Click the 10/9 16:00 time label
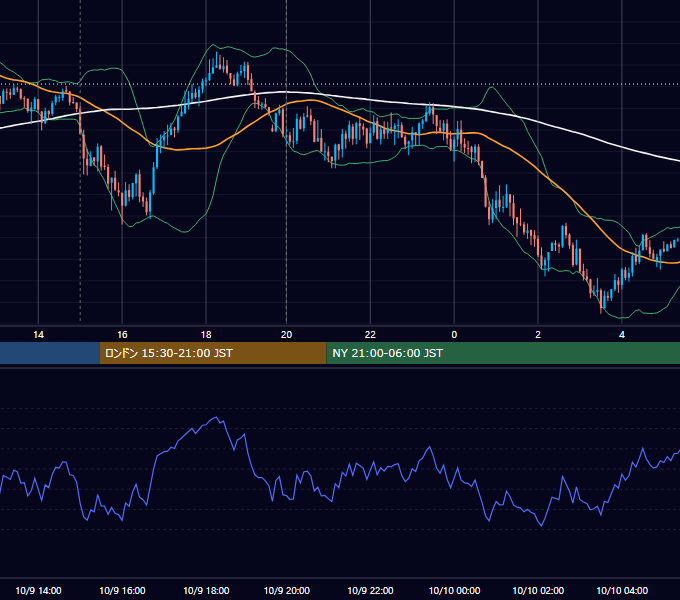 [x=122, y=590]
